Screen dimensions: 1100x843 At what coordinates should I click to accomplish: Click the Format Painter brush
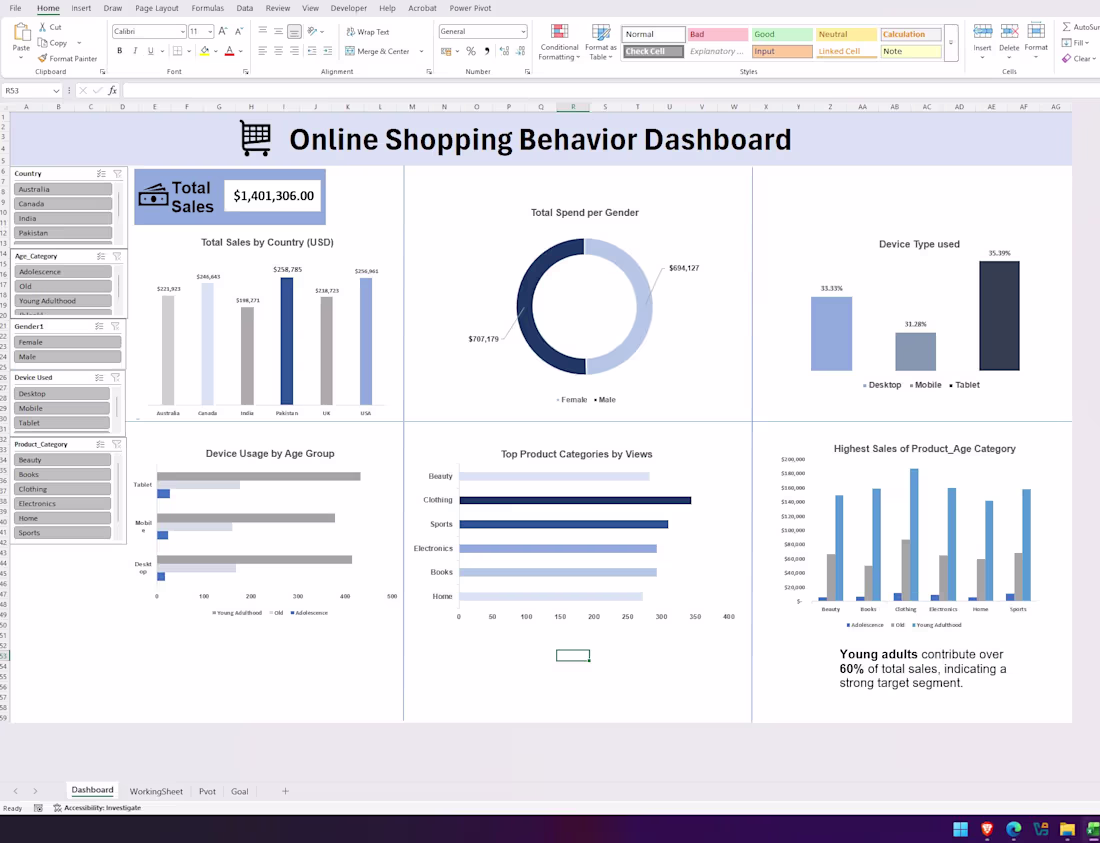click(x=43, y=58)
